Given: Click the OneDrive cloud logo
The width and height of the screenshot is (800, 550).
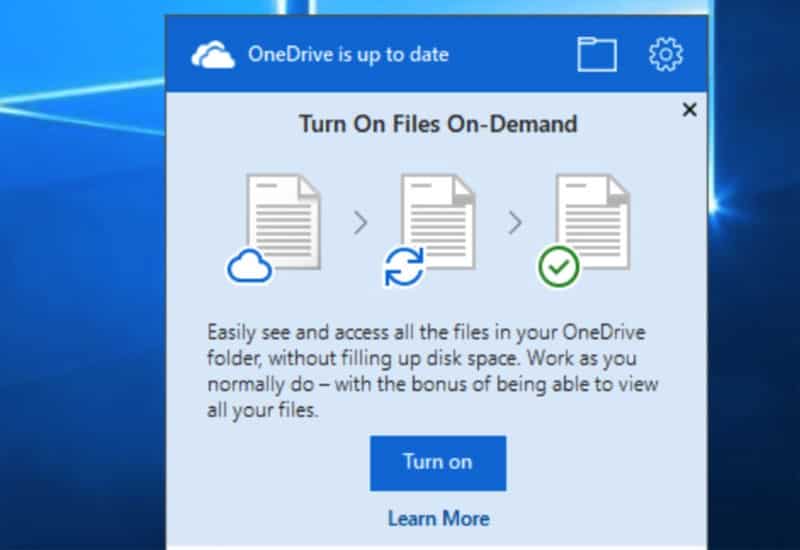Looking at the screenshot, I should (x=213, y=55).
